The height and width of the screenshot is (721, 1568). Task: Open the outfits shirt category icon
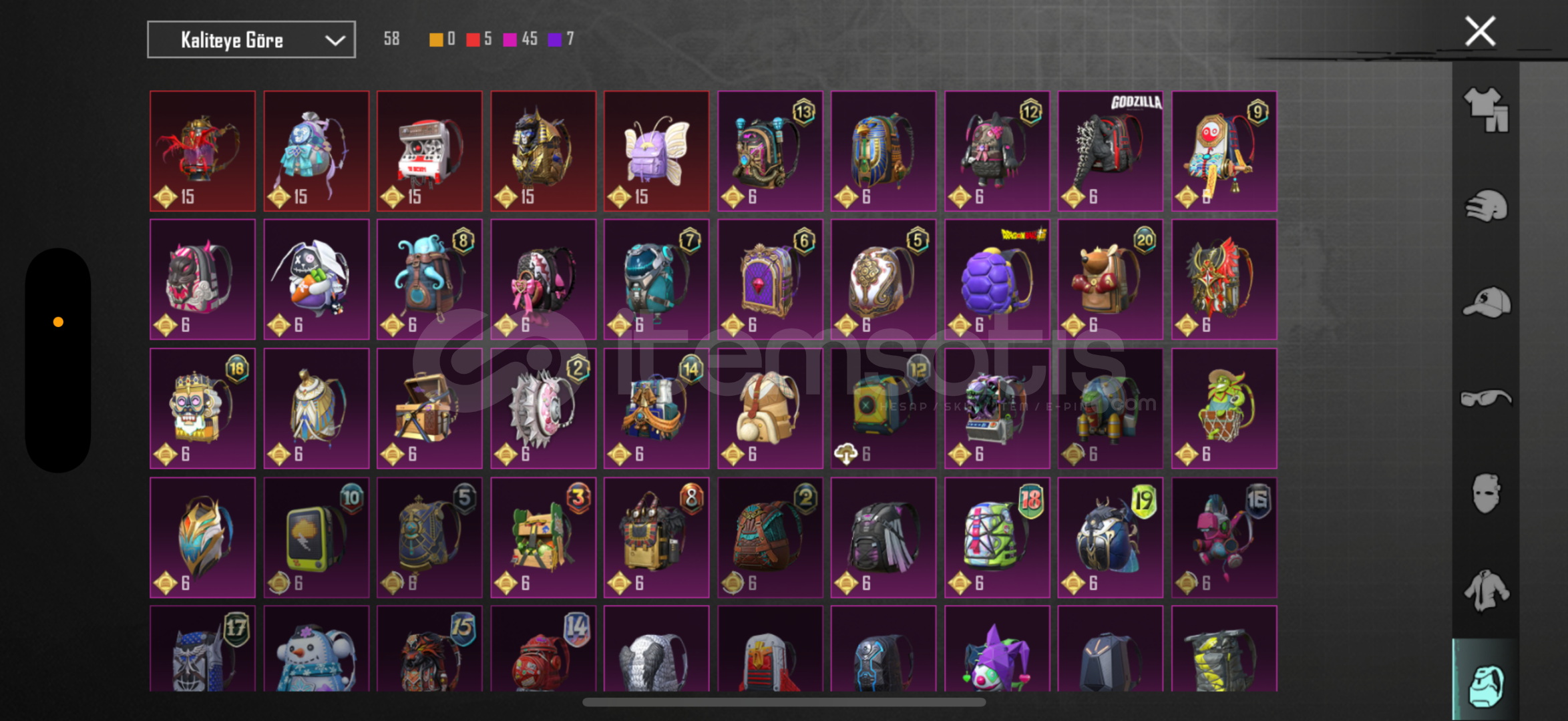point(1486,110)
